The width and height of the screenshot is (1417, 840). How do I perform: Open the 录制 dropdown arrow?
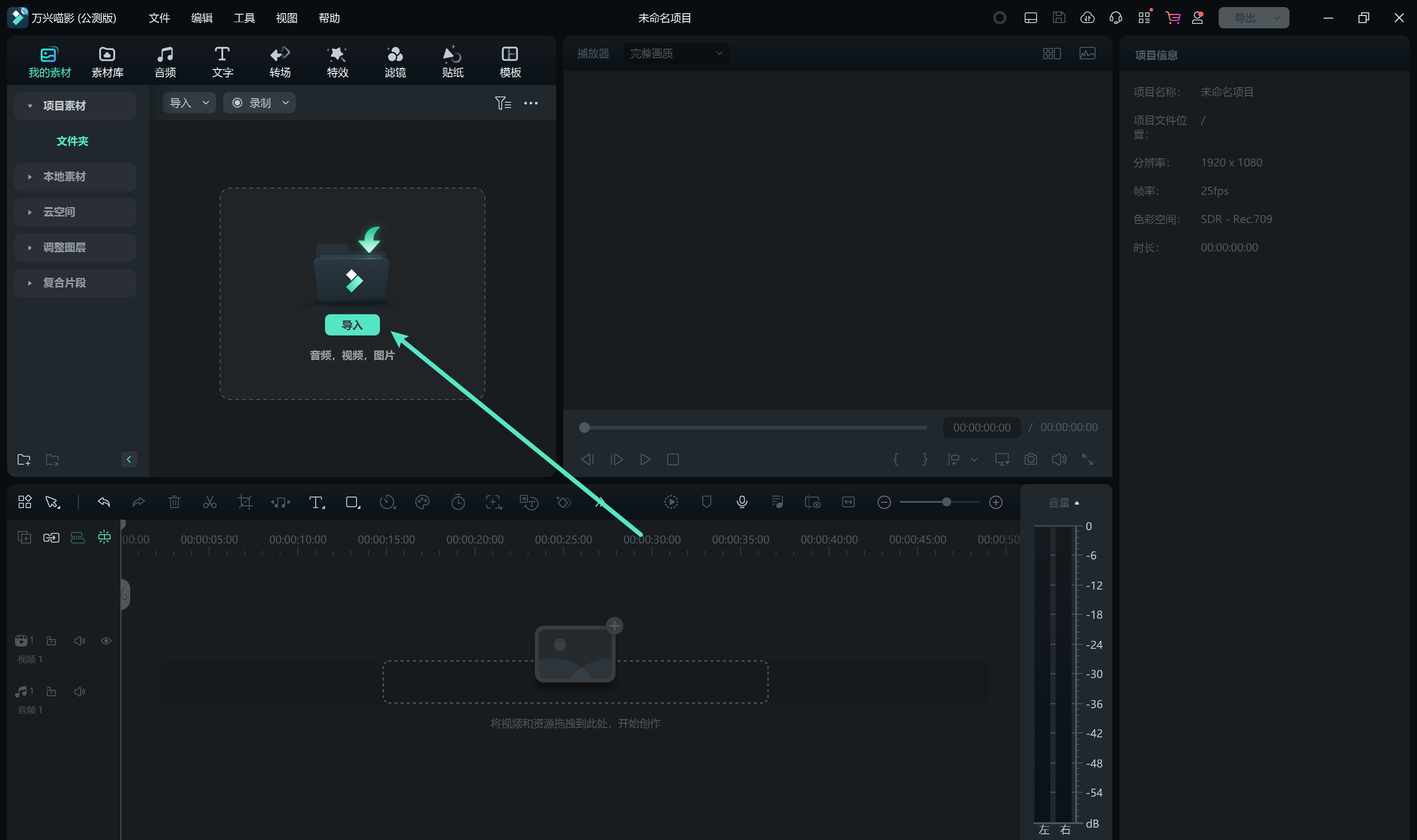click(x=286, y=102)
